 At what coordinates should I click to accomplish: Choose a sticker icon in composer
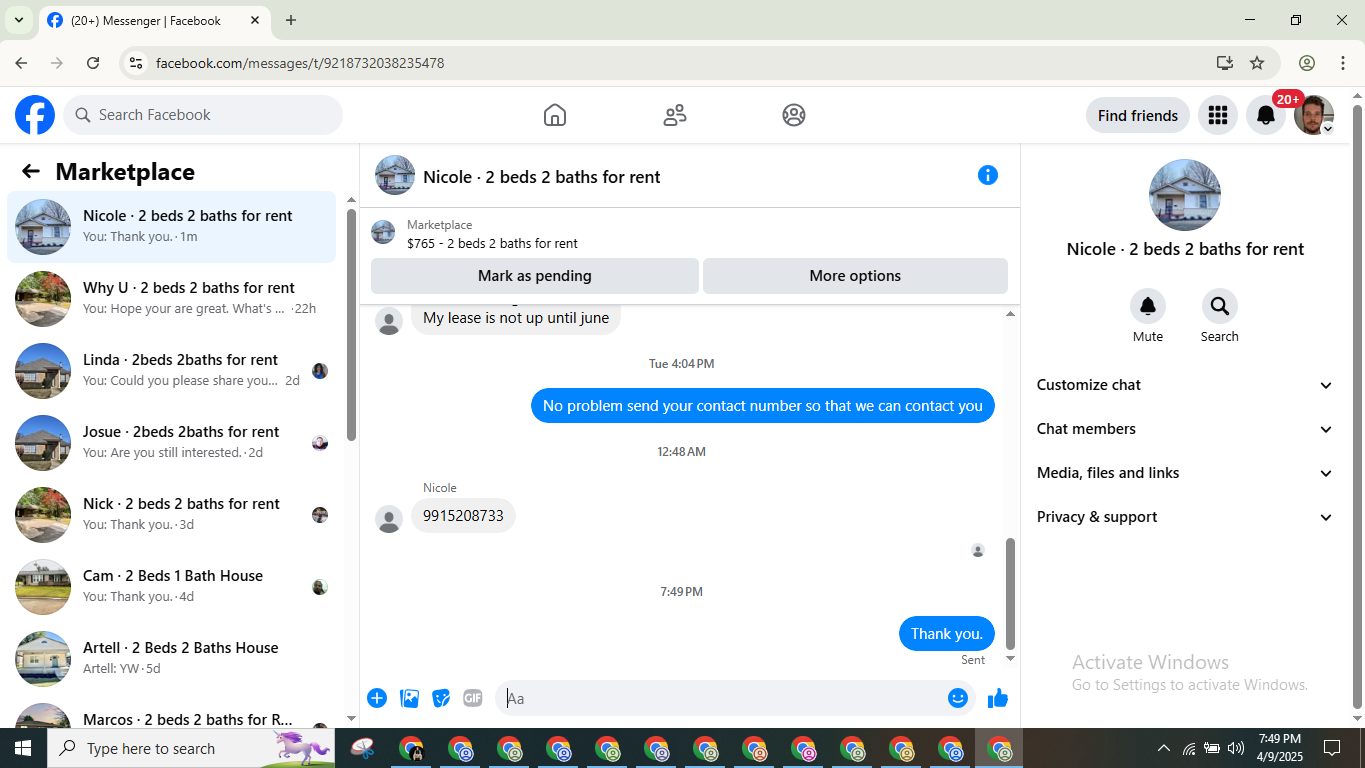click(441, 698)
